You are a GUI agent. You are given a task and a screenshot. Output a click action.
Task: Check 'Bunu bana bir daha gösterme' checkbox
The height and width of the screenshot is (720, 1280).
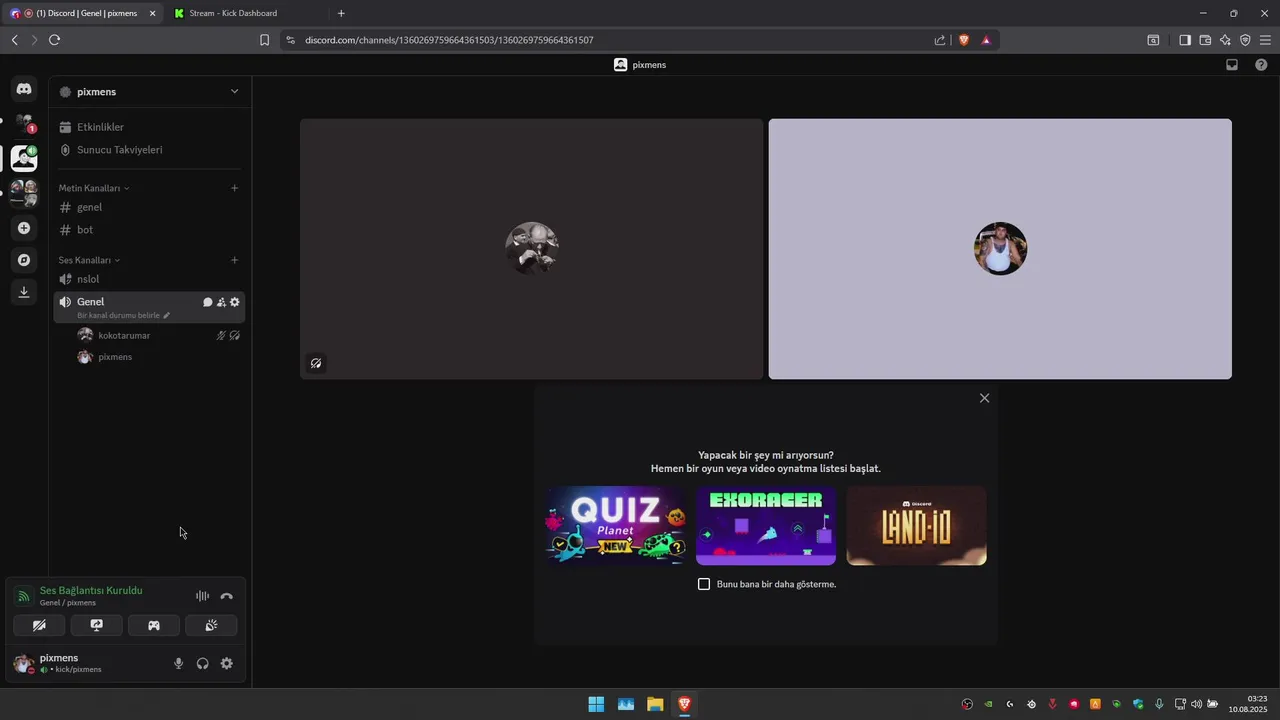704,584
